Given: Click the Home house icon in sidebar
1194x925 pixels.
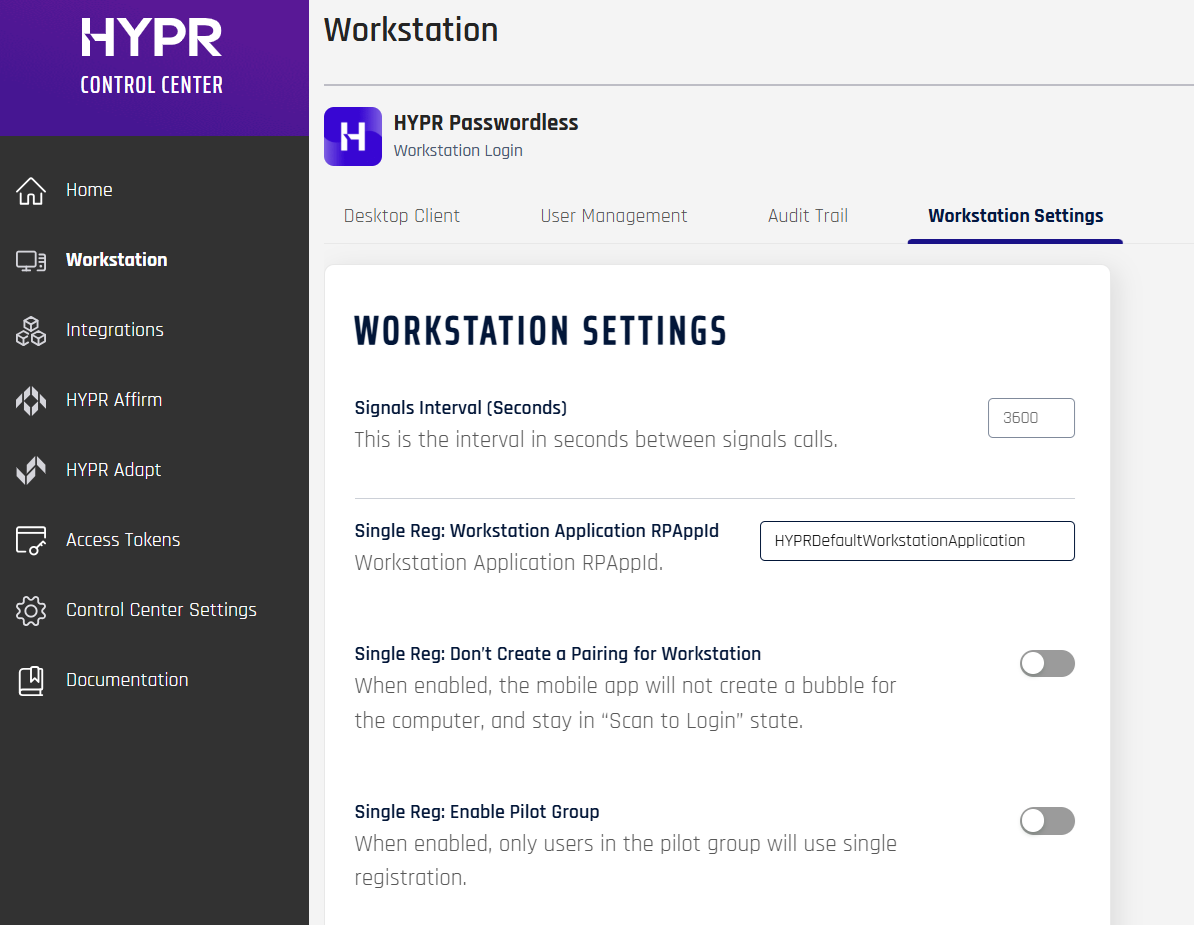Looking at the screenshot, I should (x=31, y=190).
